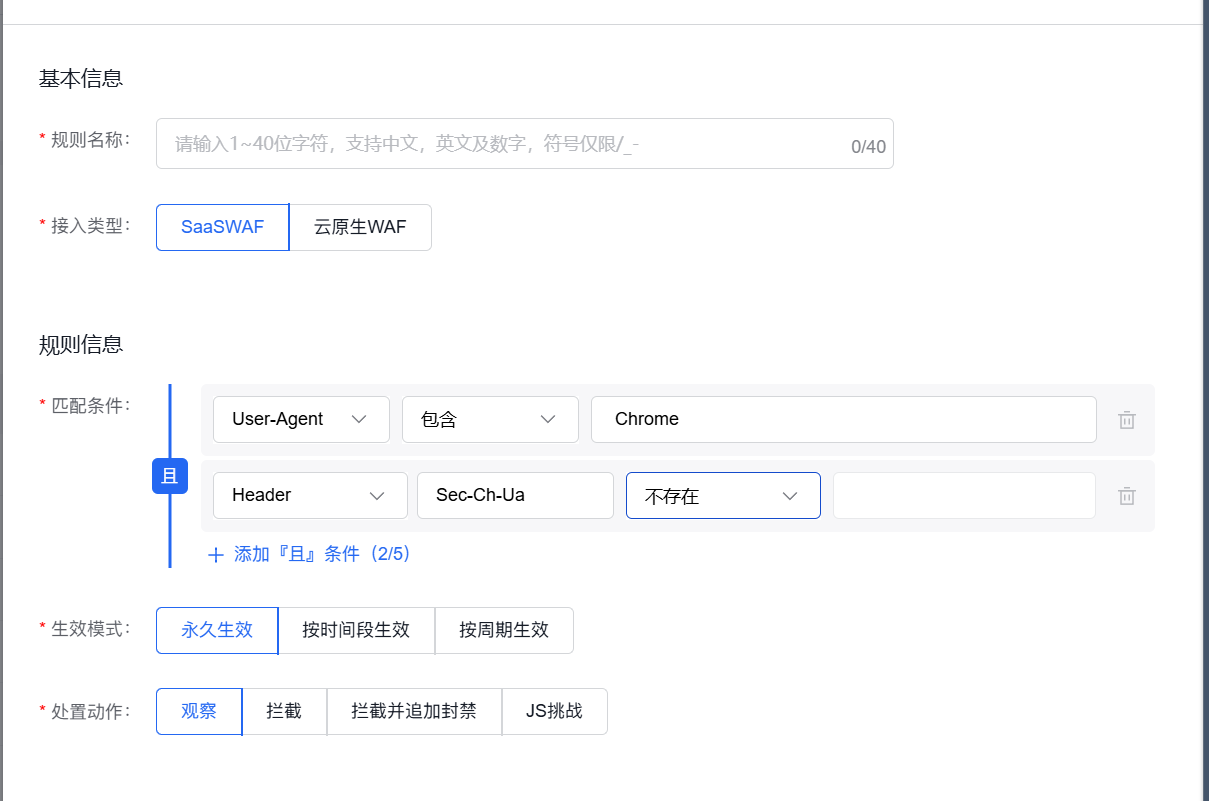
Task: Click the Chrome value input box
Action: tap(843, 419)
